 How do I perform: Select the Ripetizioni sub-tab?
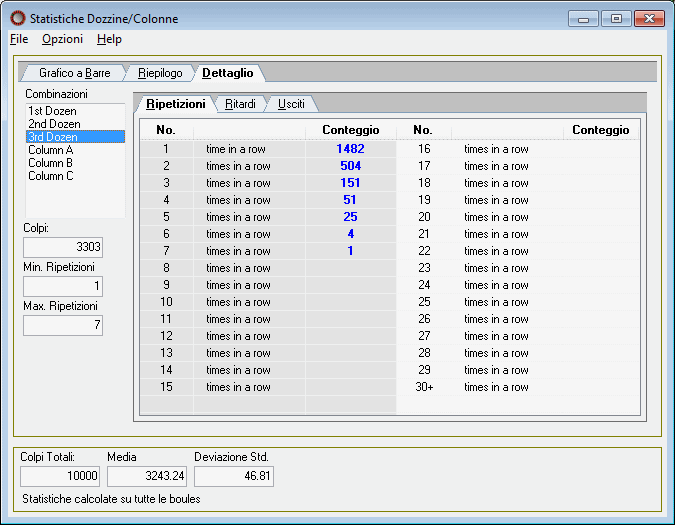click(x=176, y=104)
